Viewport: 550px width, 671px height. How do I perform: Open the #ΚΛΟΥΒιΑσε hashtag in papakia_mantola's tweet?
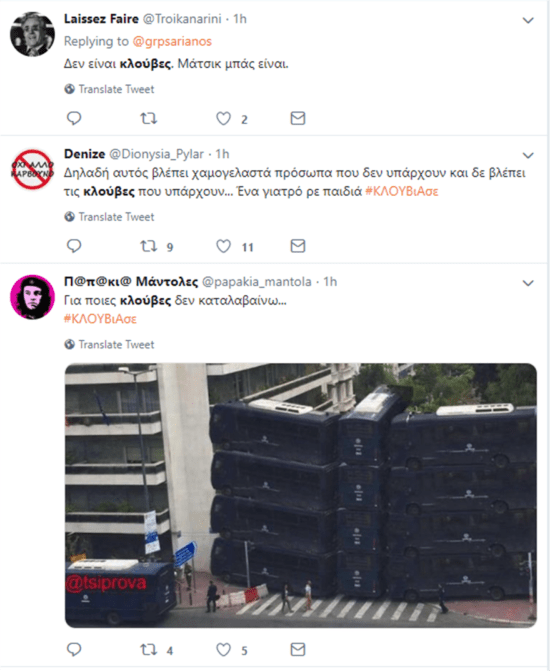[x=100, y=319]
